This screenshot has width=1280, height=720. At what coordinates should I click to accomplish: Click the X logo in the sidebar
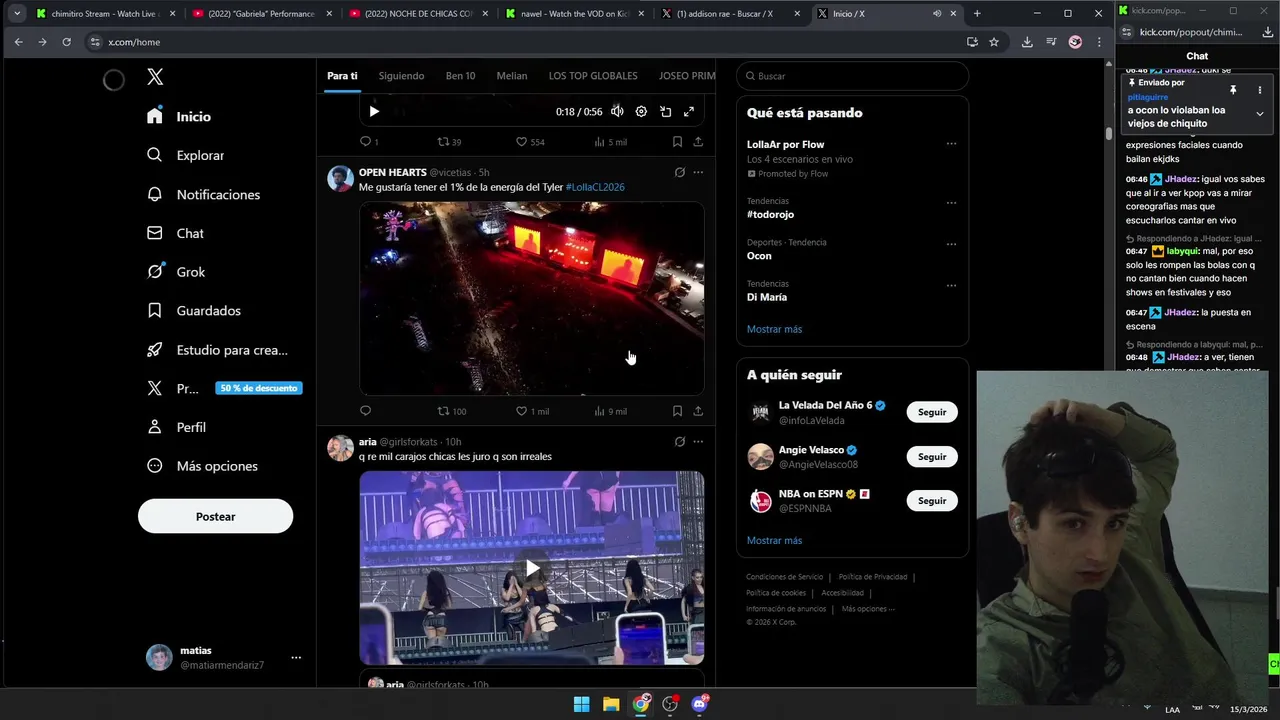pos(155,77)
